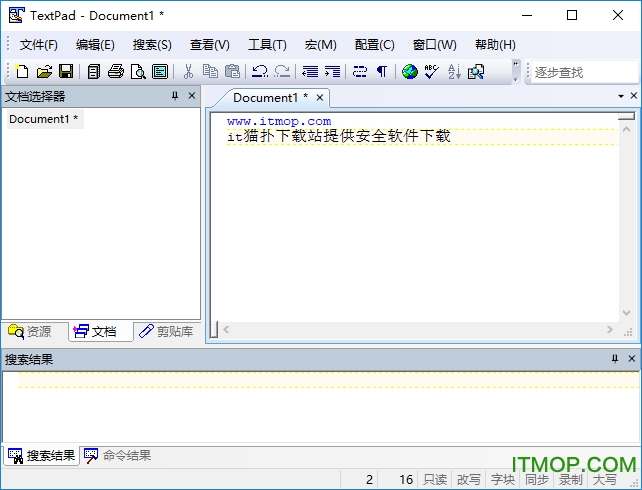The width and height of the screenshot is (642, 490).
Task: Close the 文档选择器 panel
Action: (x=192, y=96)
